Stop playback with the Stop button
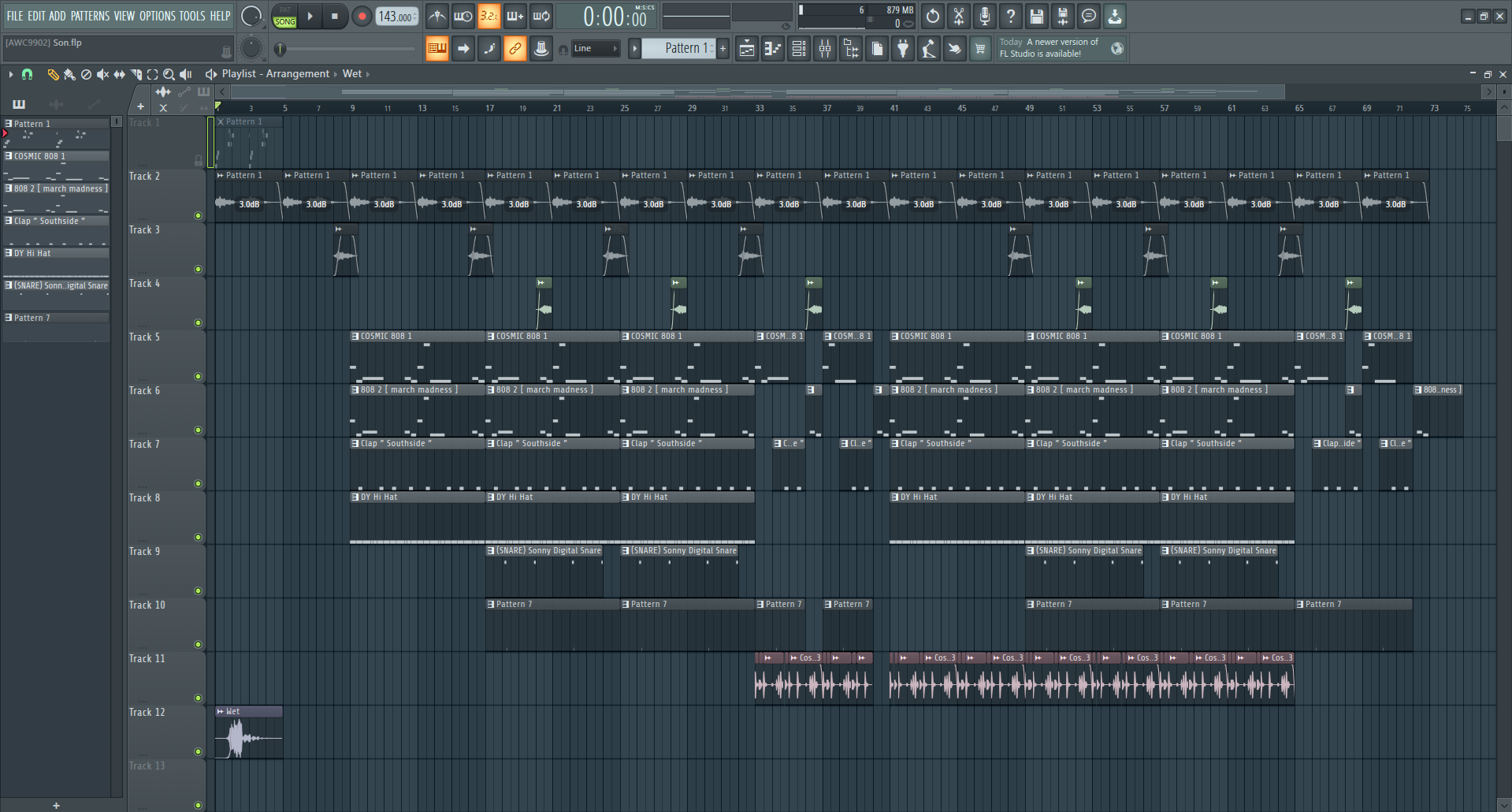 [335, 17]
